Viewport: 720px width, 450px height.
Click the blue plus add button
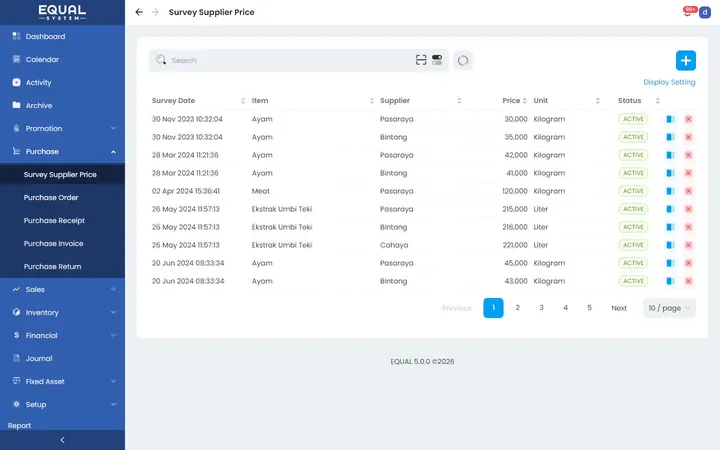pyautogui.click(x=686, y=61)
